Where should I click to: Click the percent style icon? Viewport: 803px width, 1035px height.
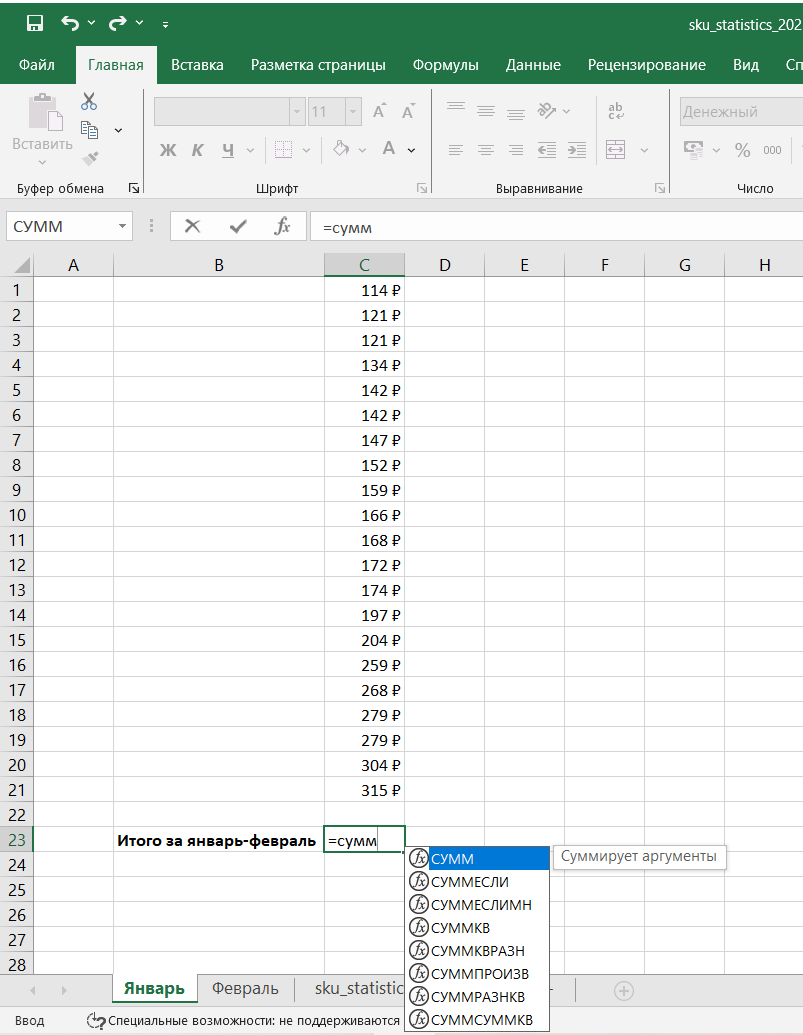coord(742,150)
